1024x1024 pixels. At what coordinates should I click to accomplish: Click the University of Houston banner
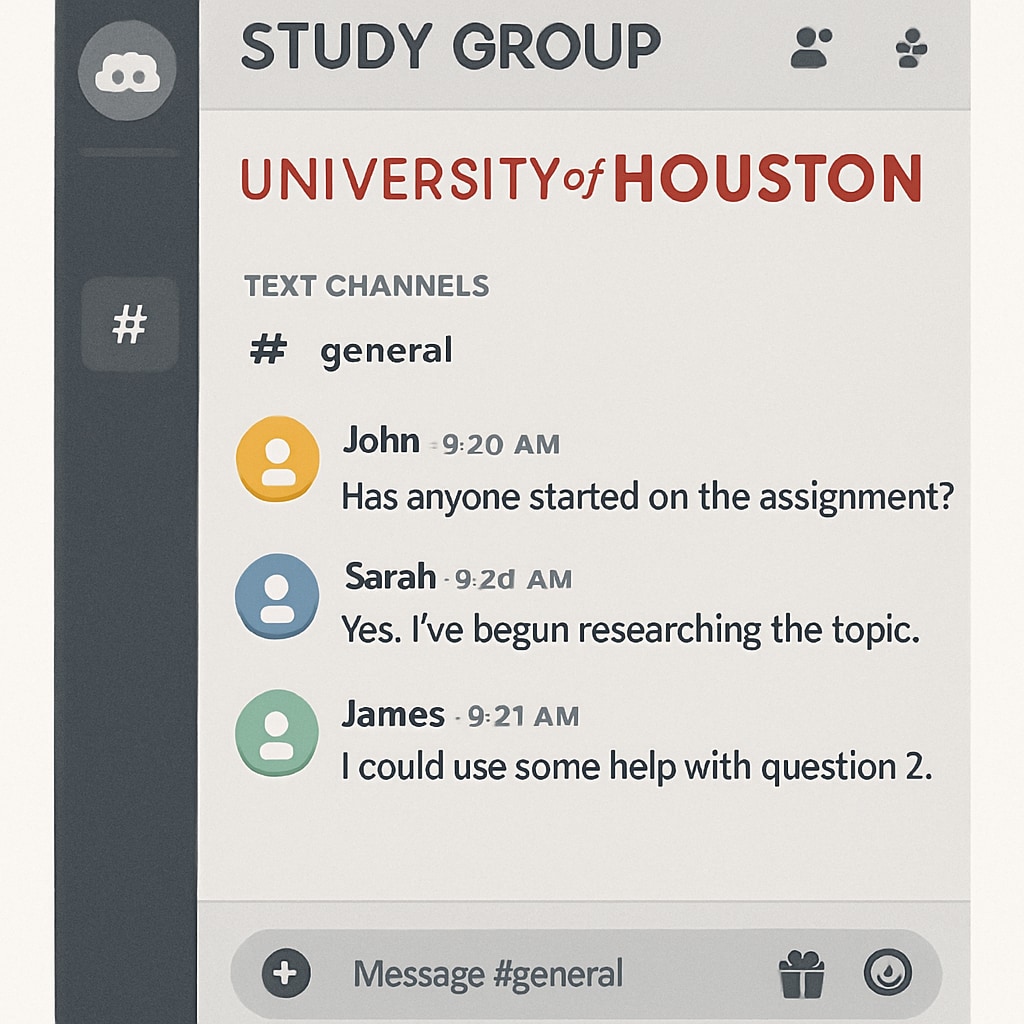(581, 178)
